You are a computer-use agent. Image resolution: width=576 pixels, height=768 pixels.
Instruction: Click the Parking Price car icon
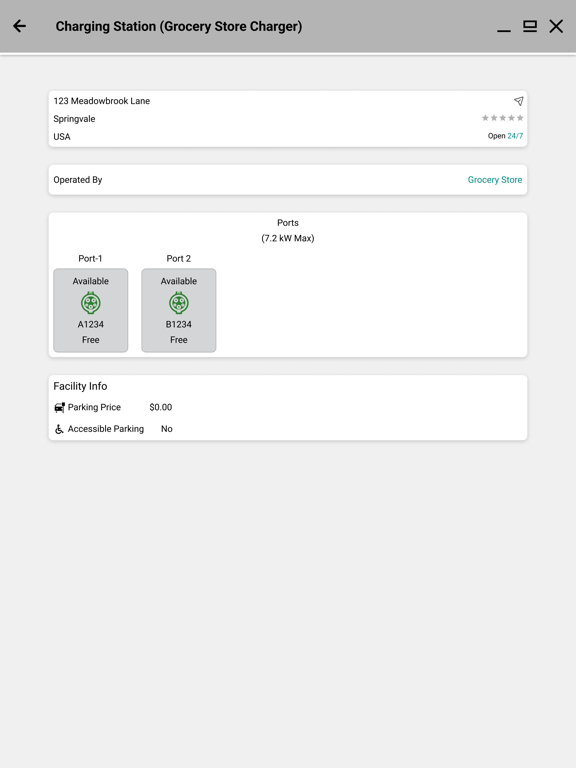[x=59, y=408]
